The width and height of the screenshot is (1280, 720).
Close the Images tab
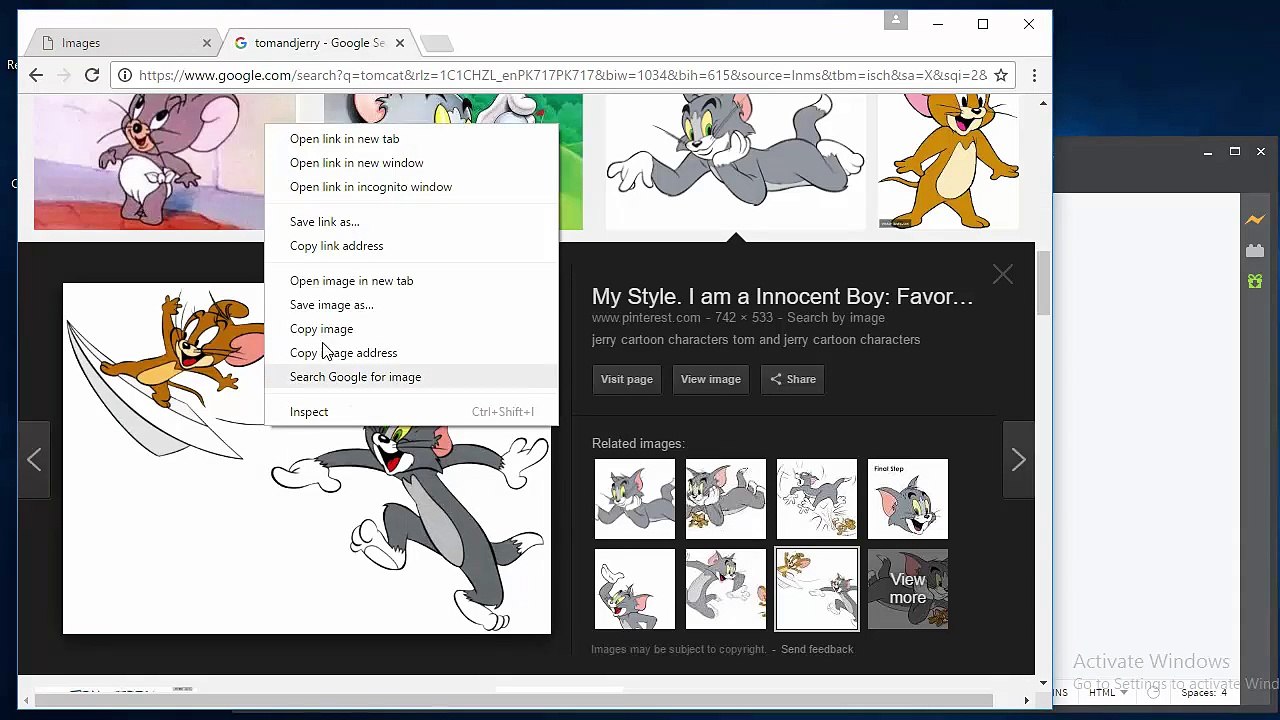point(207,43)
